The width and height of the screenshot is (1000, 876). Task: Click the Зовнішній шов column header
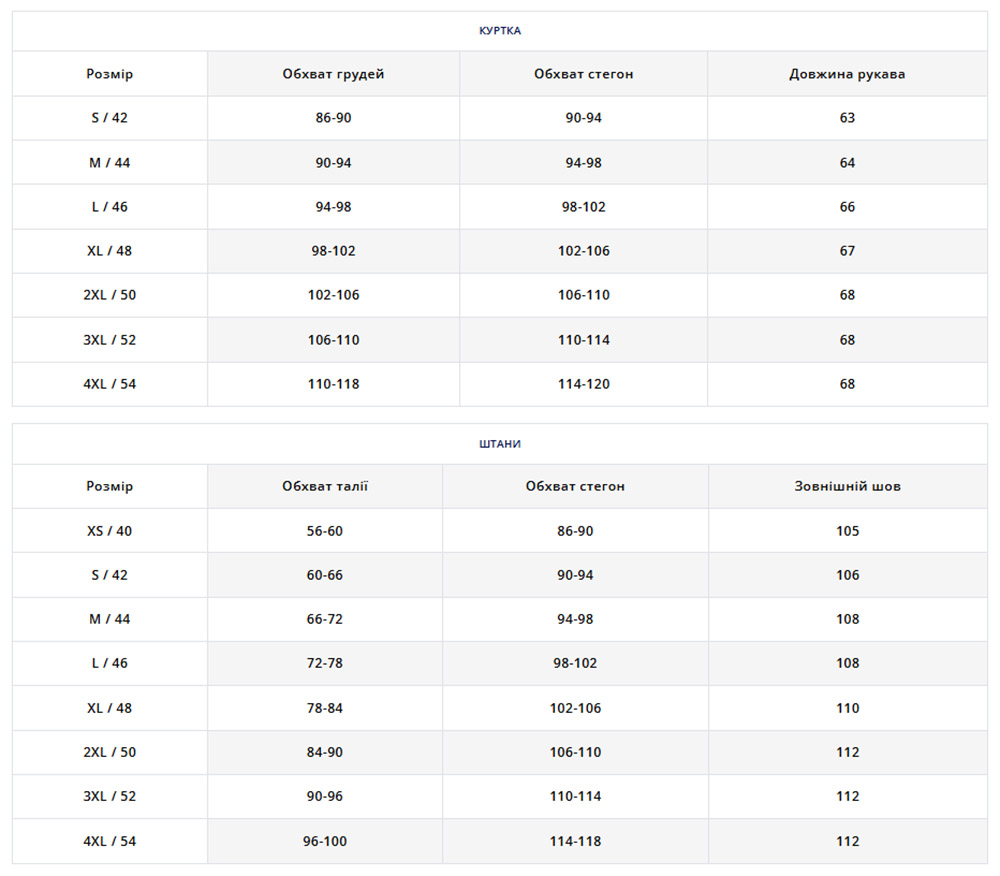[x=847, y=487]
